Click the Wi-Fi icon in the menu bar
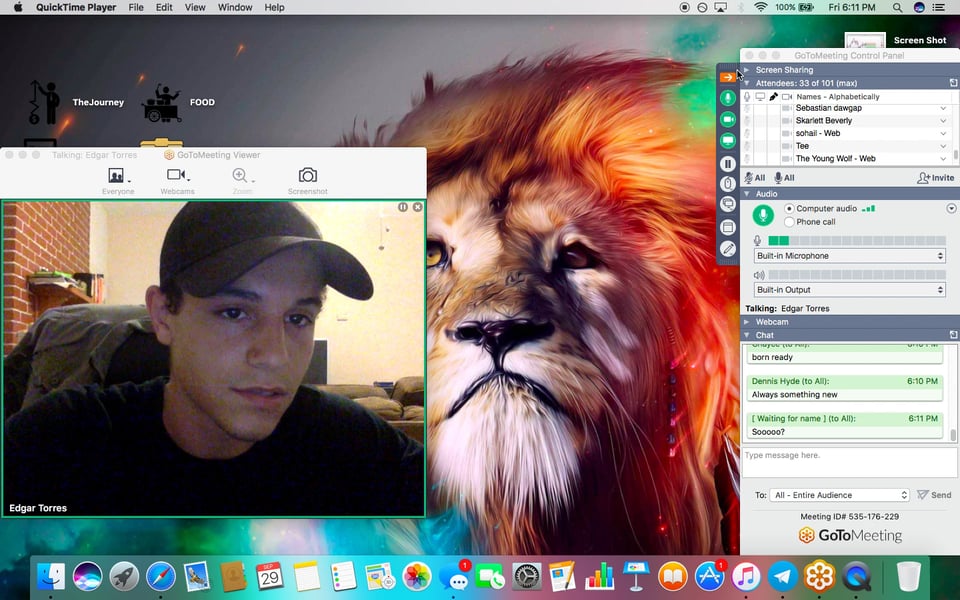960x600 pixels. coord(761,7)
